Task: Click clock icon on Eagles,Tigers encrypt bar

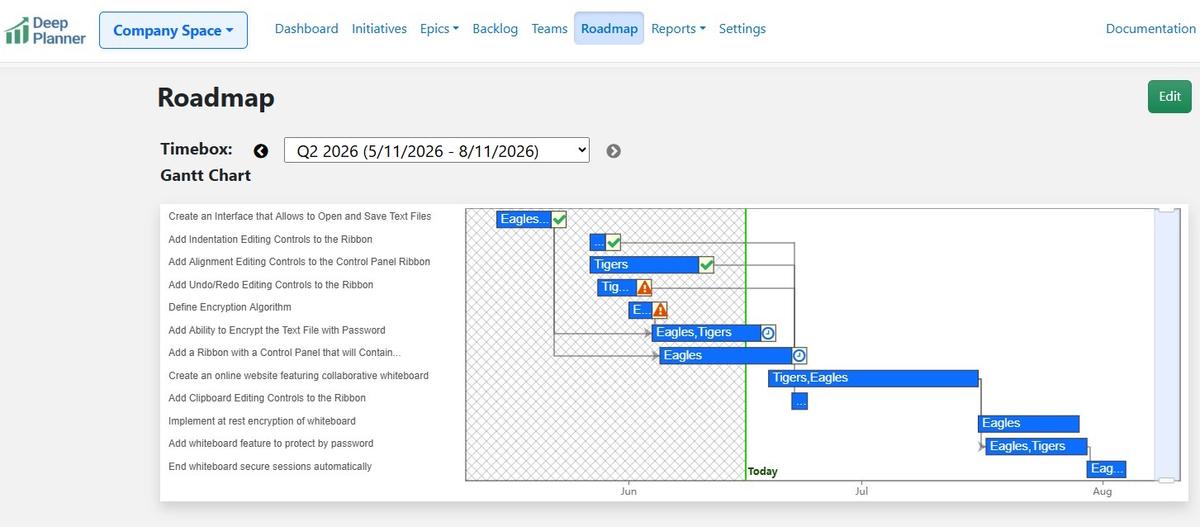Action: pyautogui.click(x=768, y=333)
